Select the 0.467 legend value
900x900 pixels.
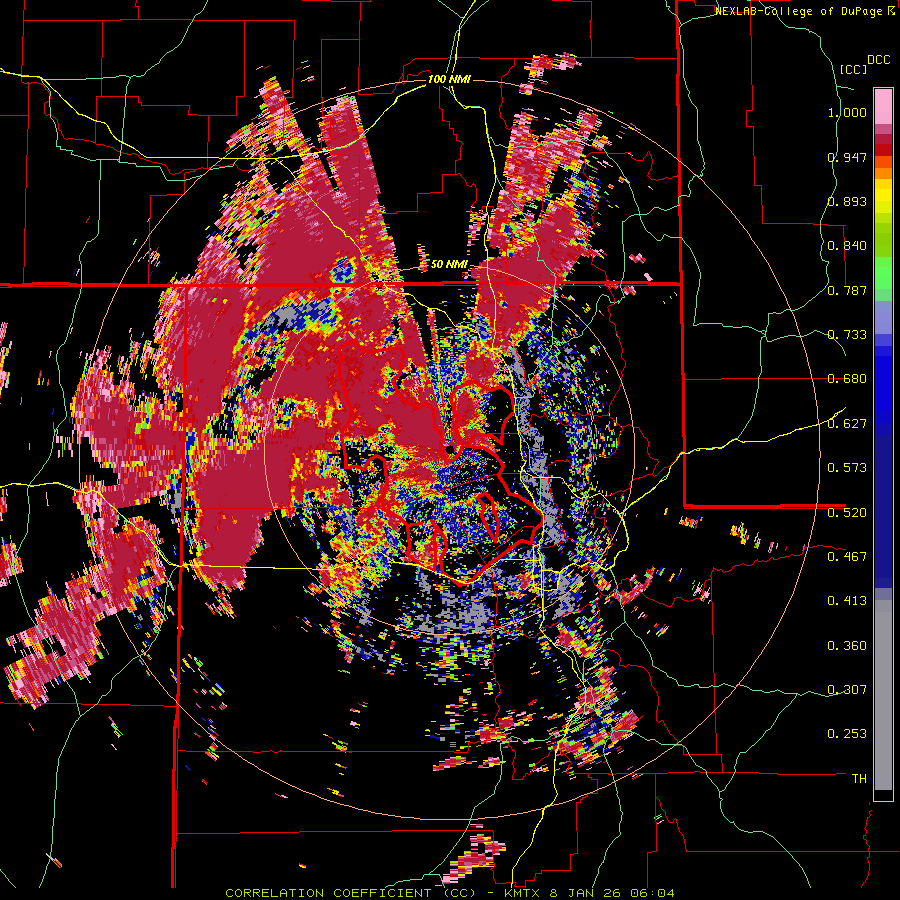coord(847,556)
